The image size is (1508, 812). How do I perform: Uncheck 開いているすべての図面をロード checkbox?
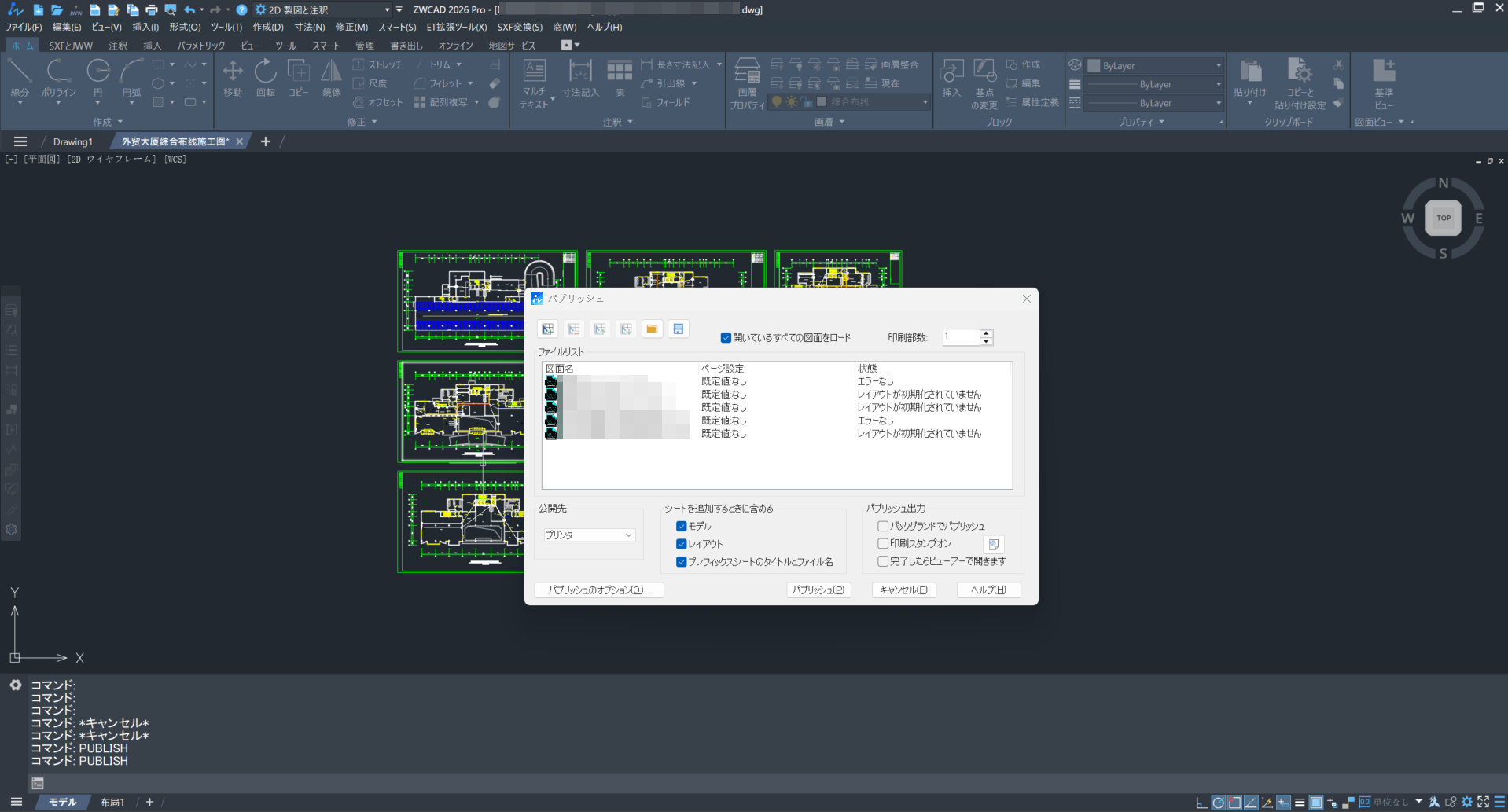[x=726, y=338]
